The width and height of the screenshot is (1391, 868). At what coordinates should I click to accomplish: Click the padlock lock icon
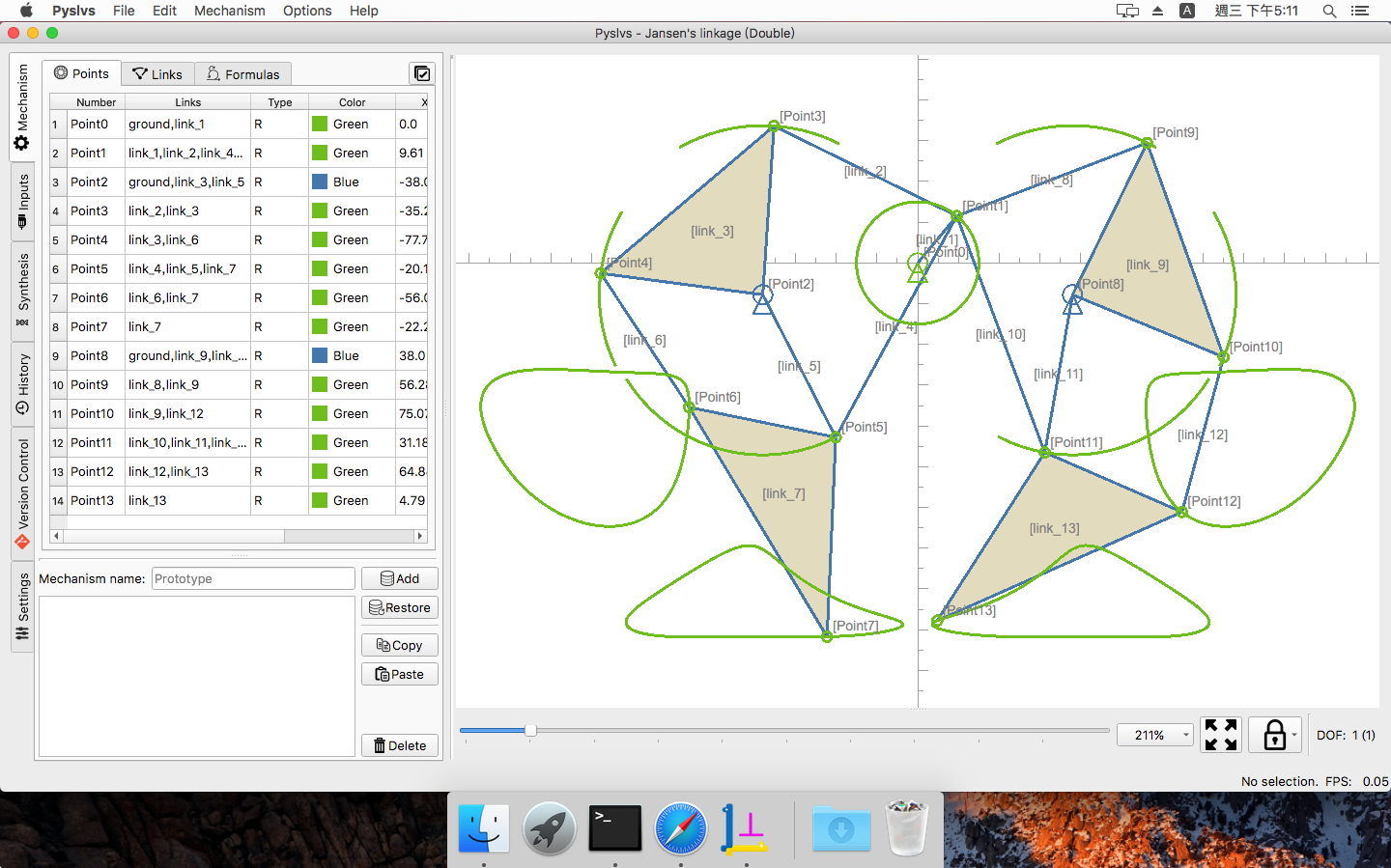(1274, 735)
